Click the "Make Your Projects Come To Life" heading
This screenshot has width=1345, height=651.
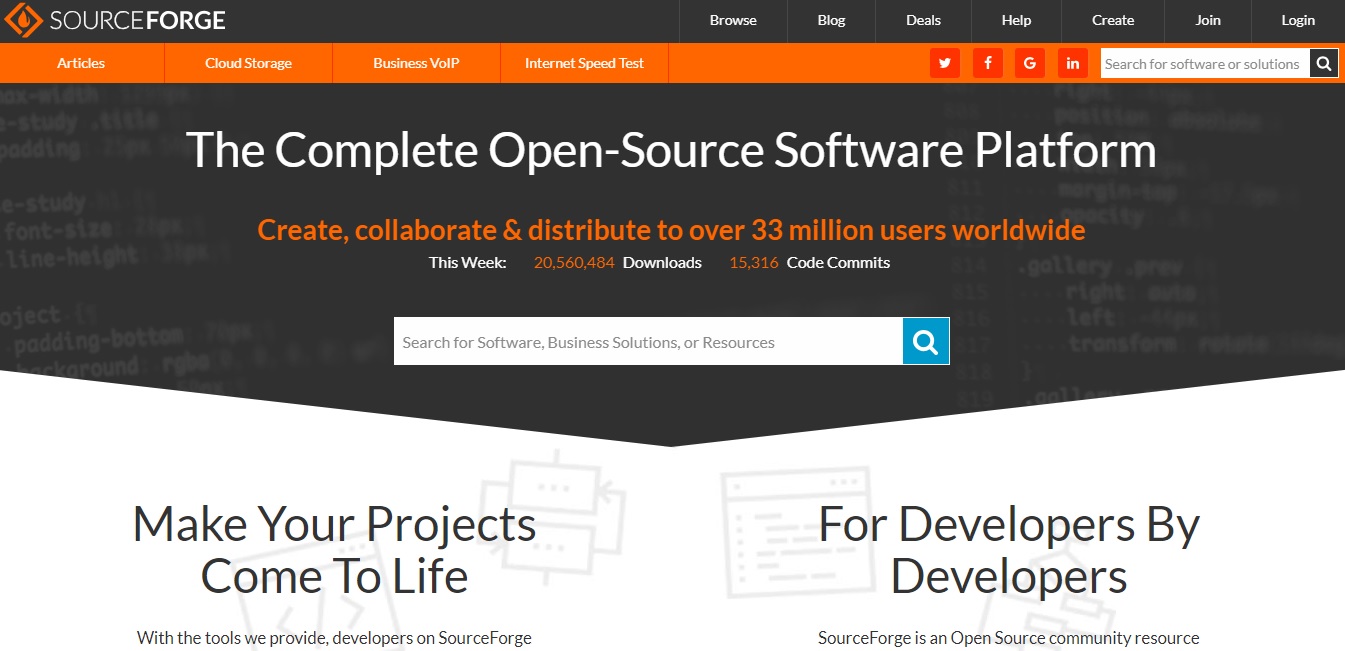click(334, 550)
